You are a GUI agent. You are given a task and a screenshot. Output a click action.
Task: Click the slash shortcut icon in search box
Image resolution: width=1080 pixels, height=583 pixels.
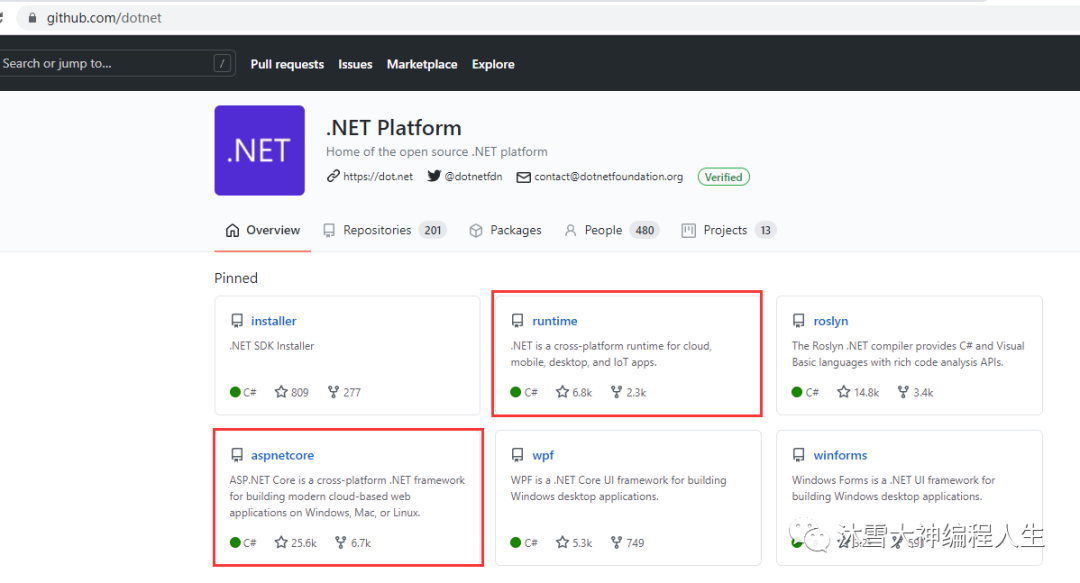click(x=222, y=63)
